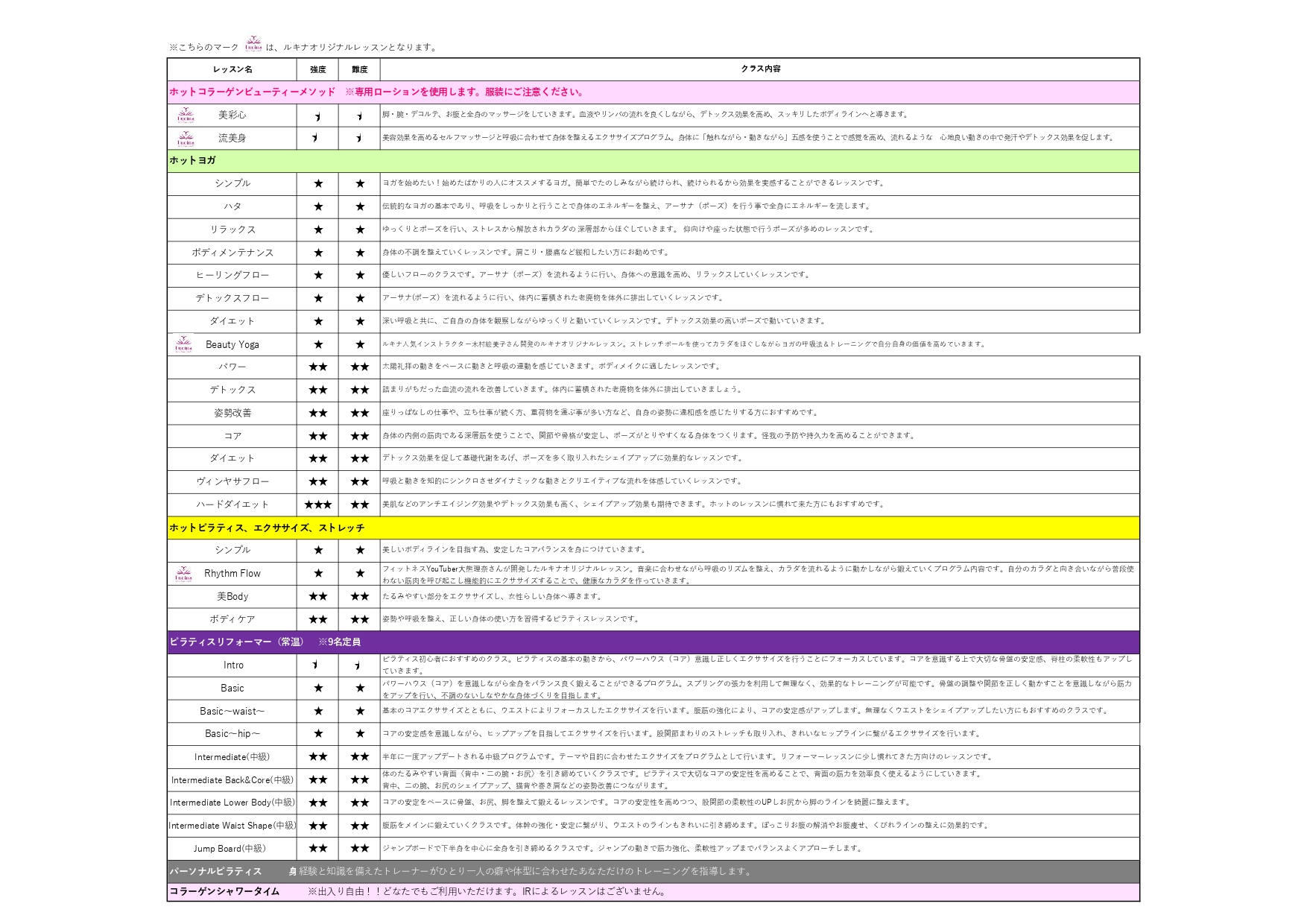Screen dimensions: 1307x924
Task: Click the two-star difficulty rating for Jump Board
Action: pyautogui.click(x=360, y=848)
